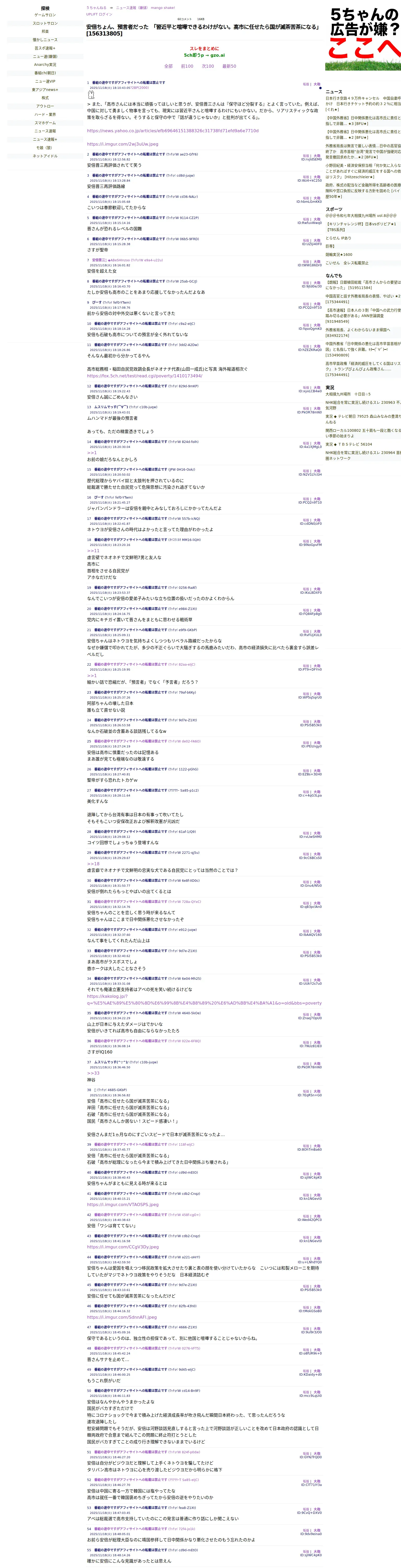Click the BE ASCII-art icon in post 1
Image resolution: width=401 pixels, height=1568 pixels.
click(x=91, y=95)
